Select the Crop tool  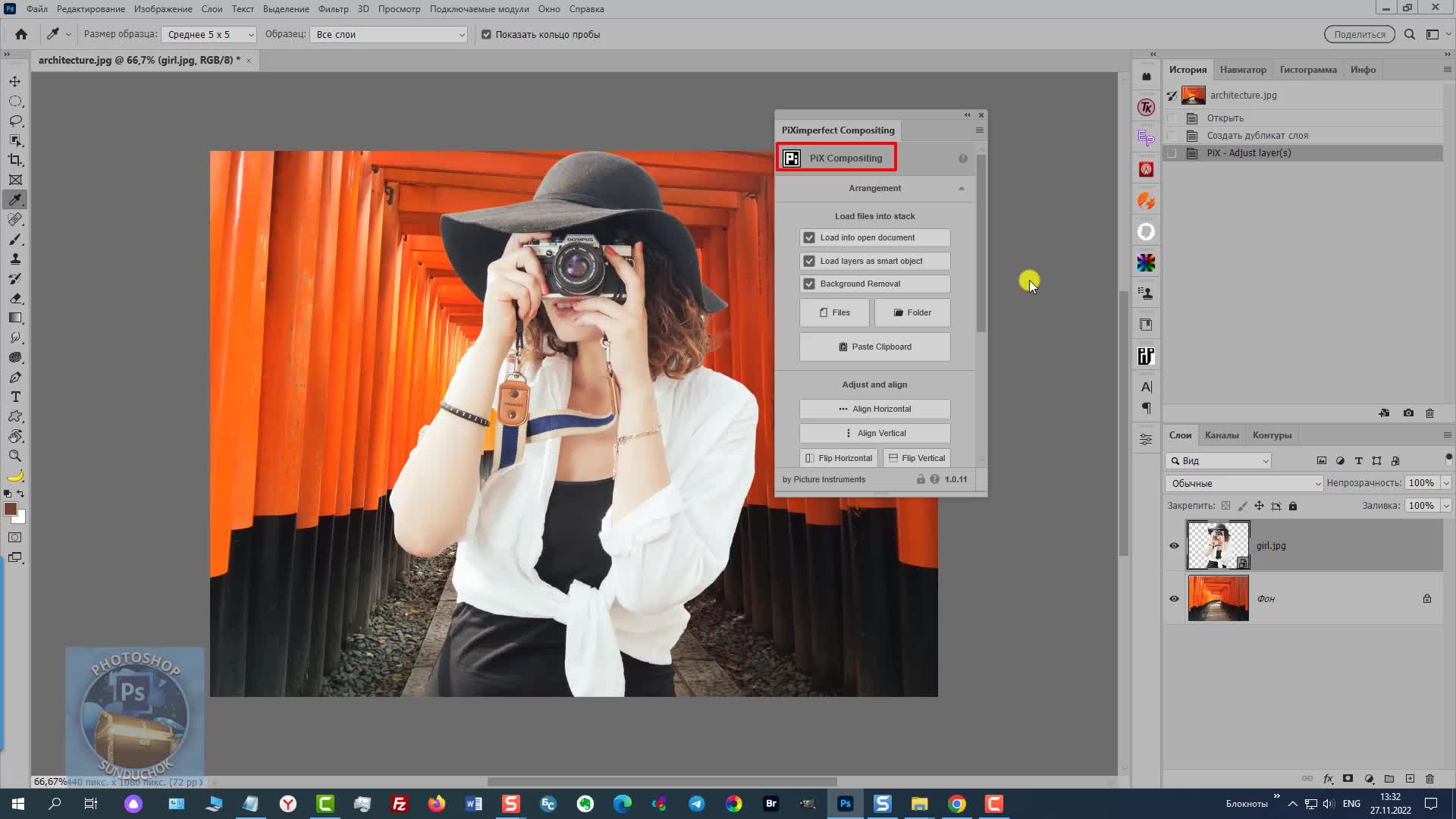(x=14, y=159)
